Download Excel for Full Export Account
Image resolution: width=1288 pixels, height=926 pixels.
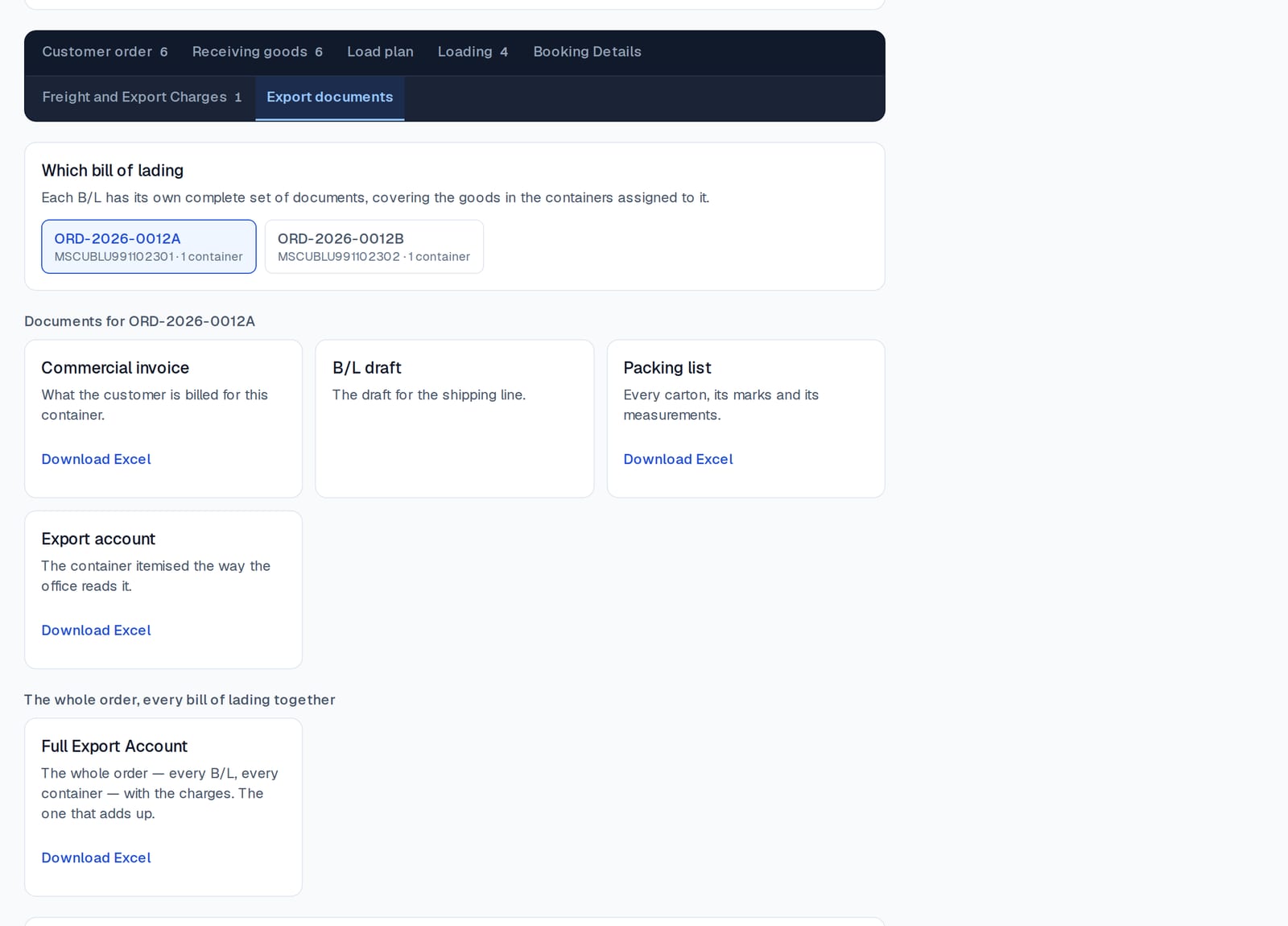point(96,858)
